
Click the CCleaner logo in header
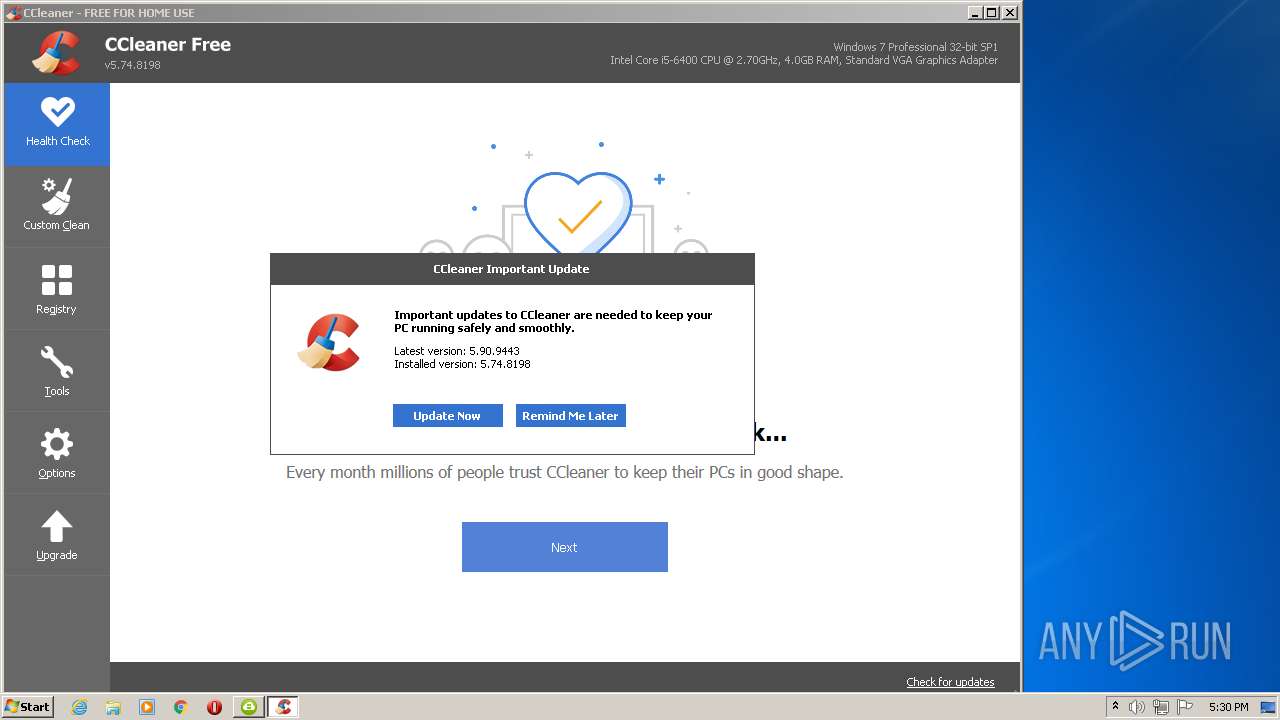pyautogui.click(x=56, y=53)
